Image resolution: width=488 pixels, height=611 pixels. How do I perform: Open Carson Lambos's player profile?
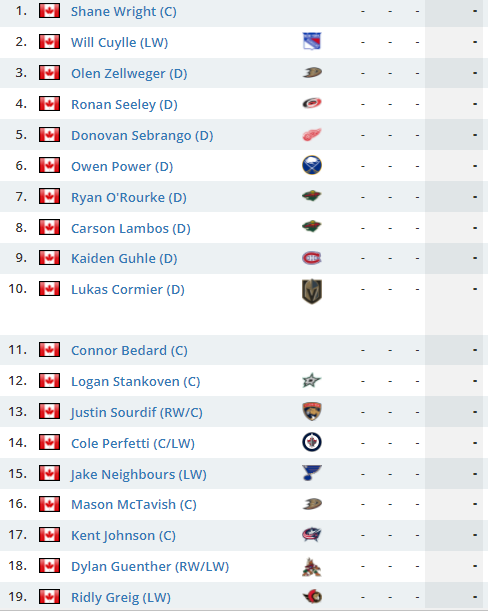point(131,228)
